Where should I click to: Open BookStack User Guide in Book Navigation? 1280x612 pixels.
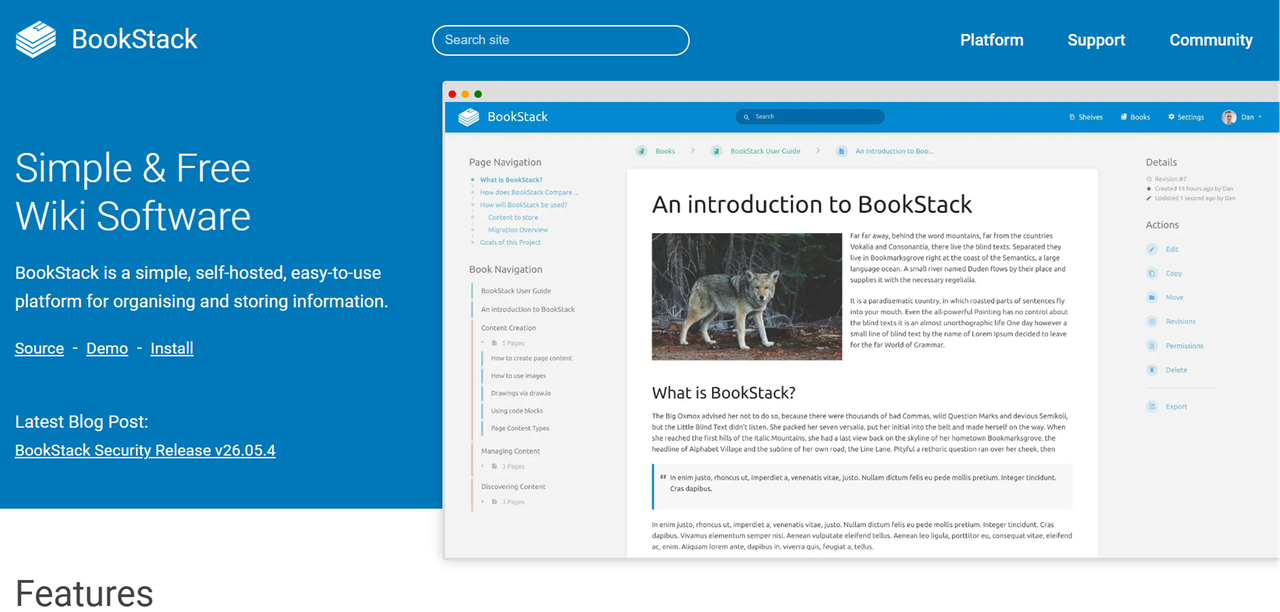(x=516, y=291)
